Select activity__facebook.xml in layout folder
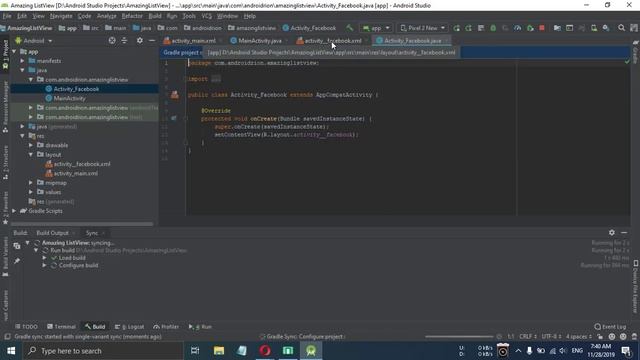 (82, 164)
